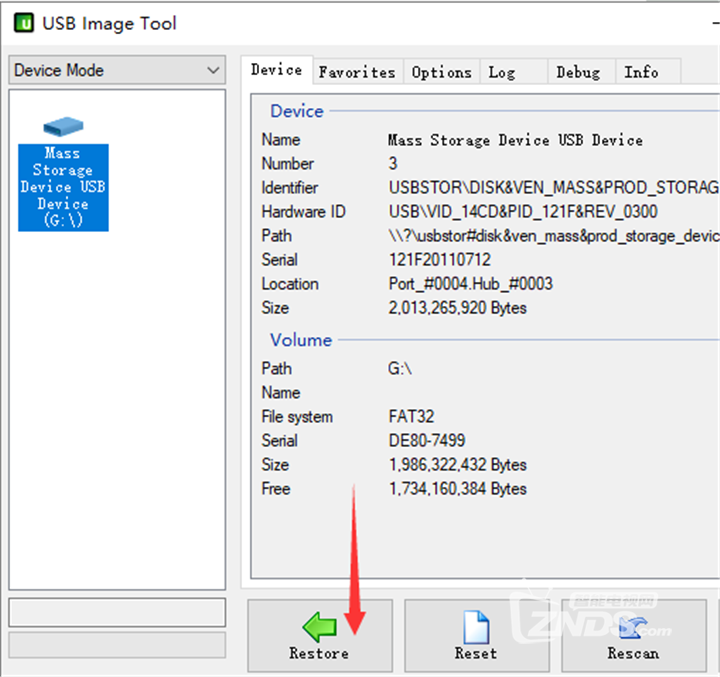Select the volume serial DE80-7499
720x677 pixels.
427,440
